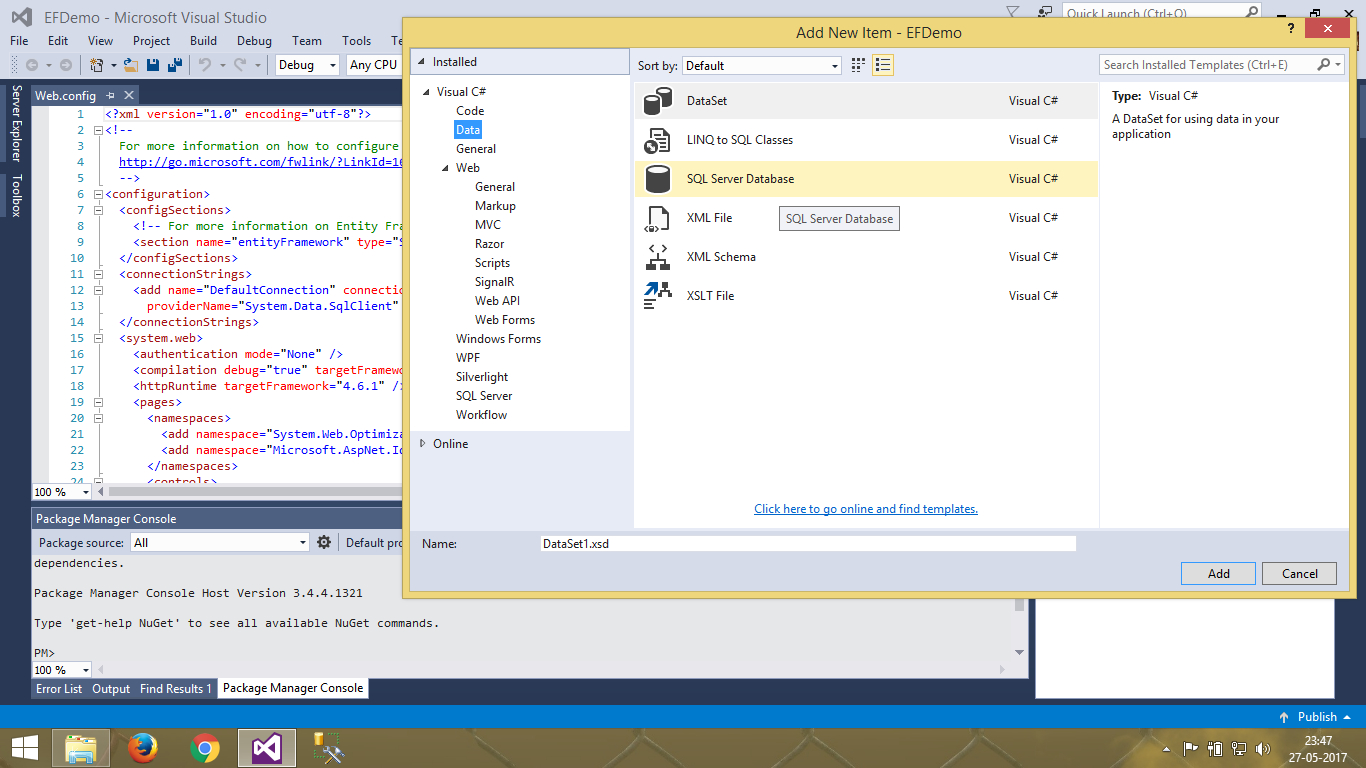Click the Publish status bar button
Screen dimensions: 1366x768
pyautogui.click(x=1316, y=717)
